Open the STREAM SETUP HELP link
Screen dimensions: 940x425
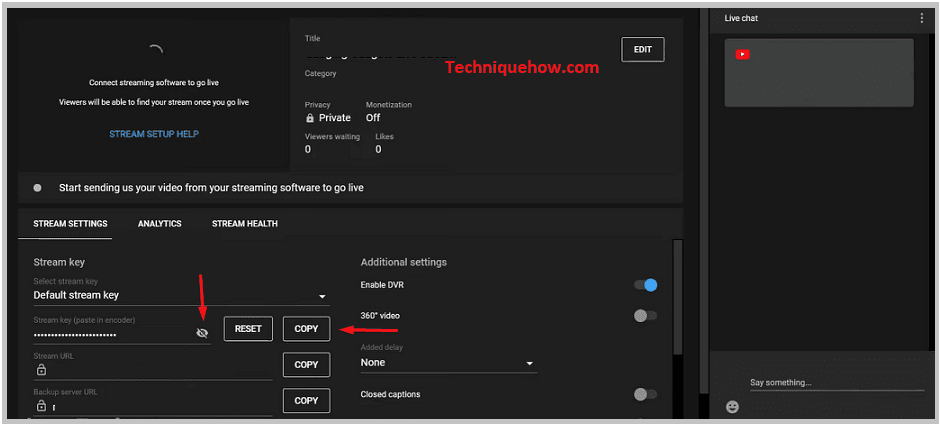[154, 134]
